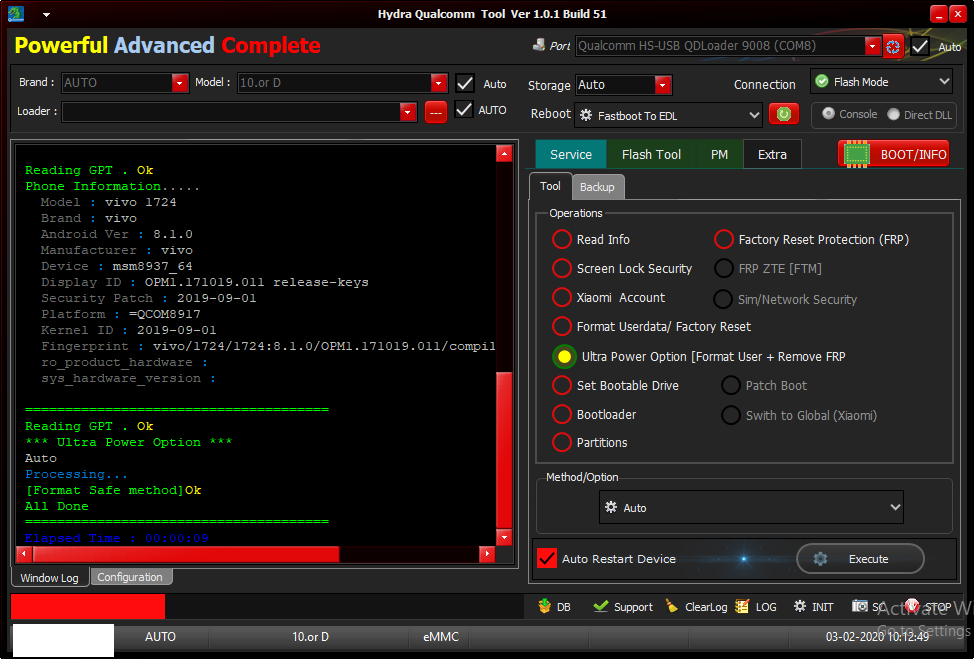Click the status bar date and time

coord(877,637)
